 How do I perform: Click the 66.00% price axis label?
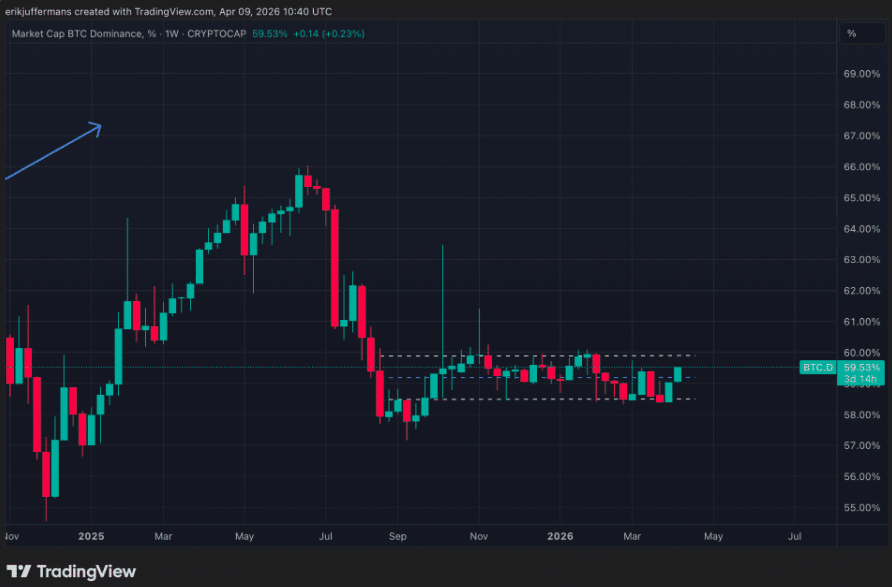point(861,167)
